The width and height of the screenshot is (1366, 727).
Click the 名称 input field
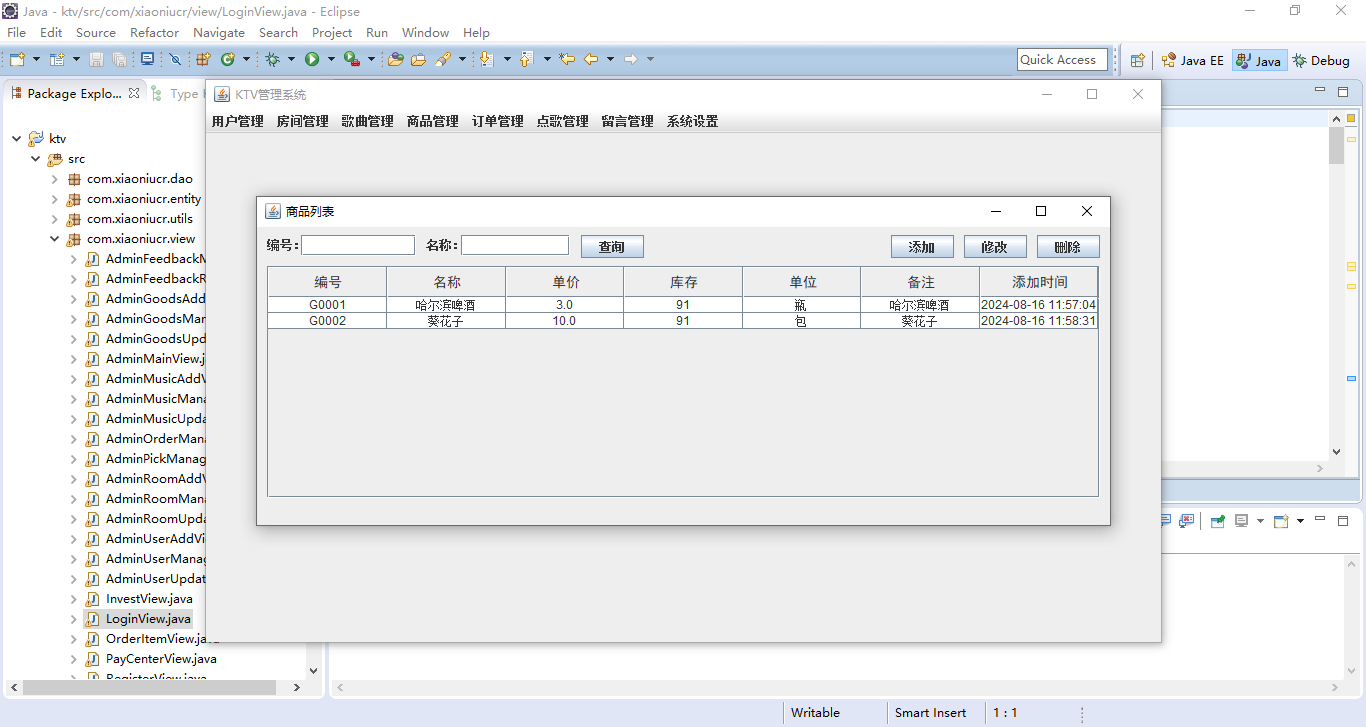coord(515,245)
